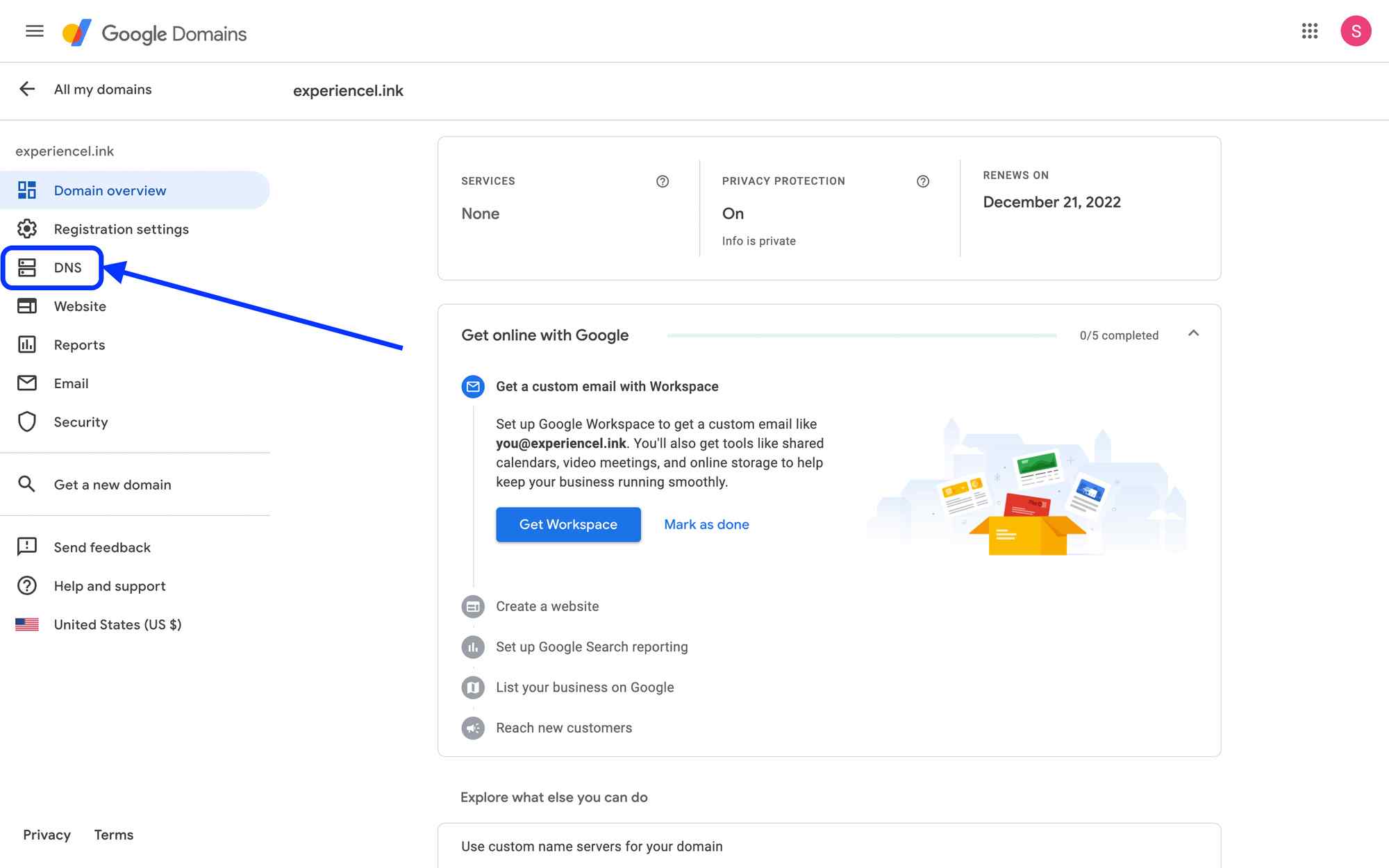Go to Registration settings

(x=121, y=229)
